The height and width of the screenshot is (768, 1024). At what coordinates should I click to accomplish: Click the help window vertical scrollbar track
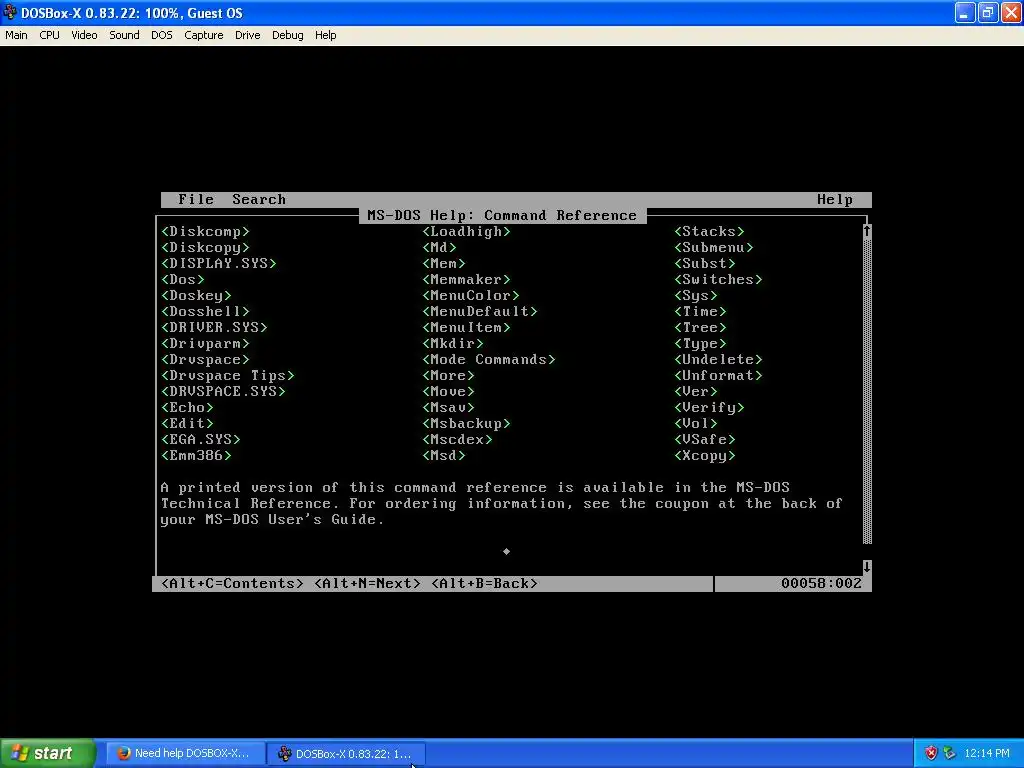click(x=867, y=391)
